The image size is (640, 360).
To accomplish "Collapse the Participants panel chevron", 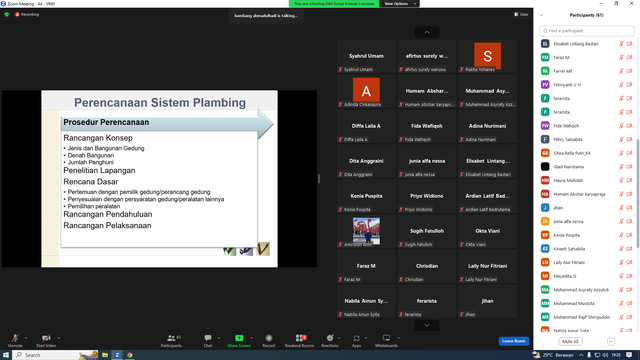I will 541,15.
